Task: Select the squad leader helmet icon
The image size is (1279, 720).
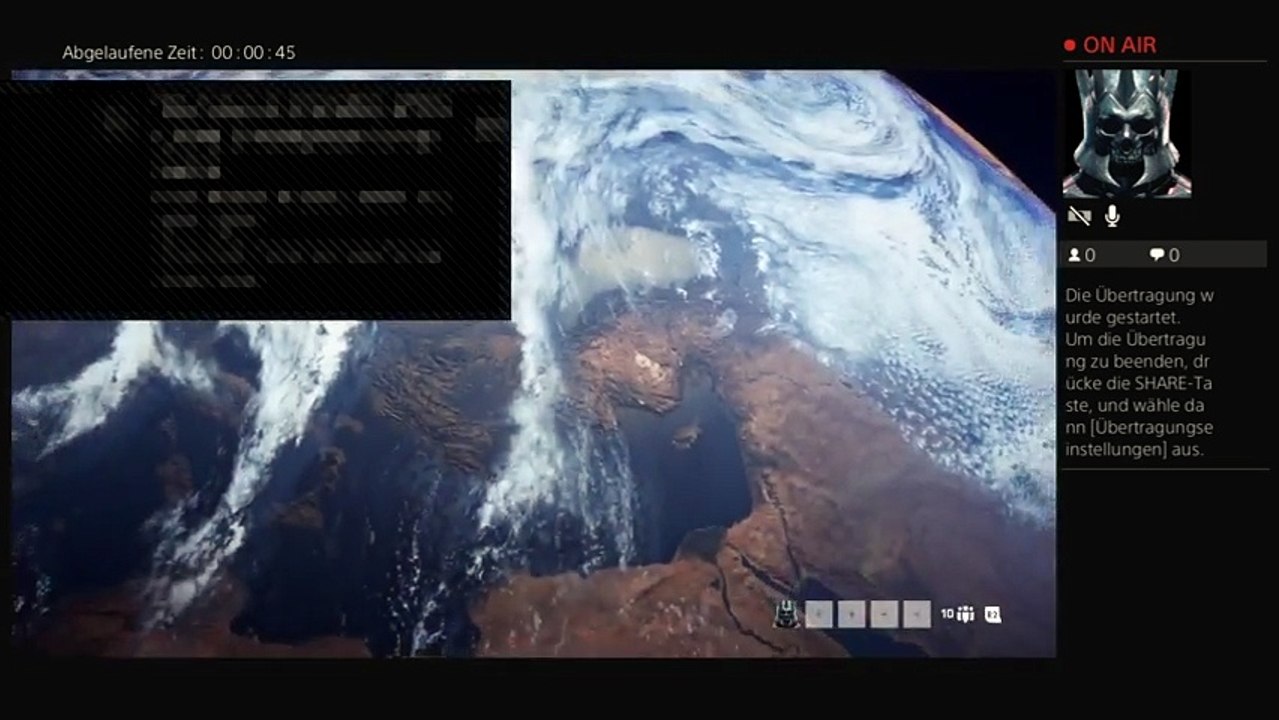Action: 786,614
